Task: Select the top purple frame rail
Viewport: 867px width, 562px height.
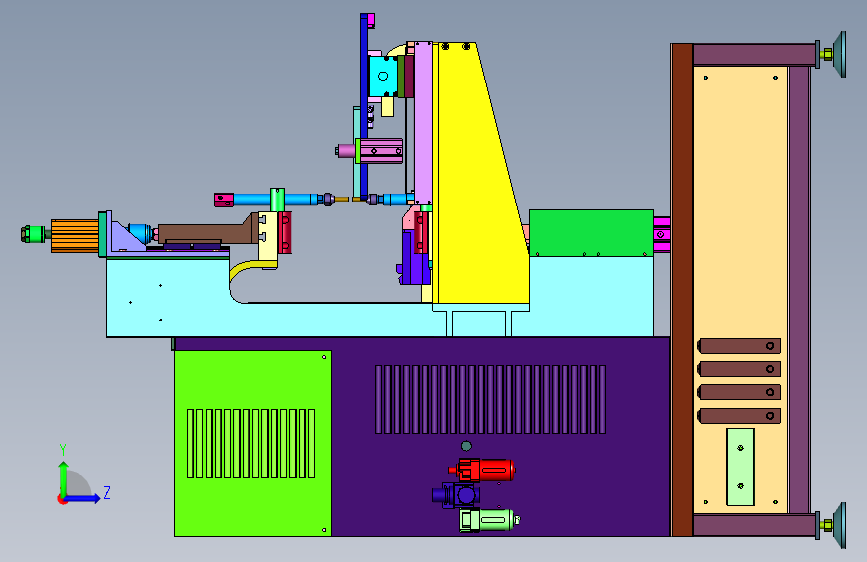Action: pyautogui.click(x=754, y=55)
